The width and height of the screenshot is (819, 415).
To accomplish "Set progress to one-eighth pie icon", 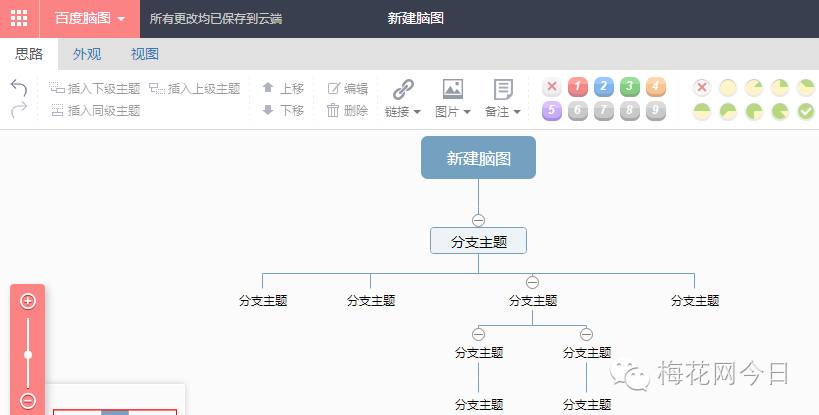I will tap(754, 87).
